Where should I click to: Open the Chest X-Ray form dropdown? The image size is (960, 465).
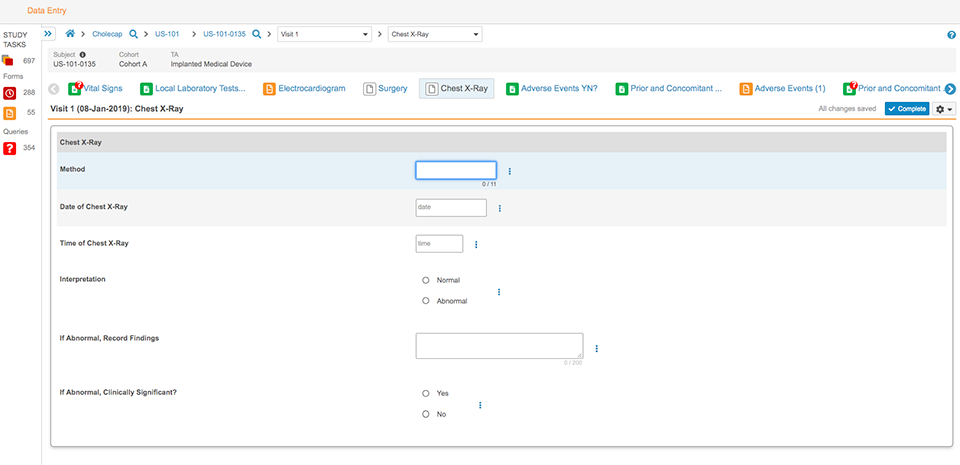[435, 34]
